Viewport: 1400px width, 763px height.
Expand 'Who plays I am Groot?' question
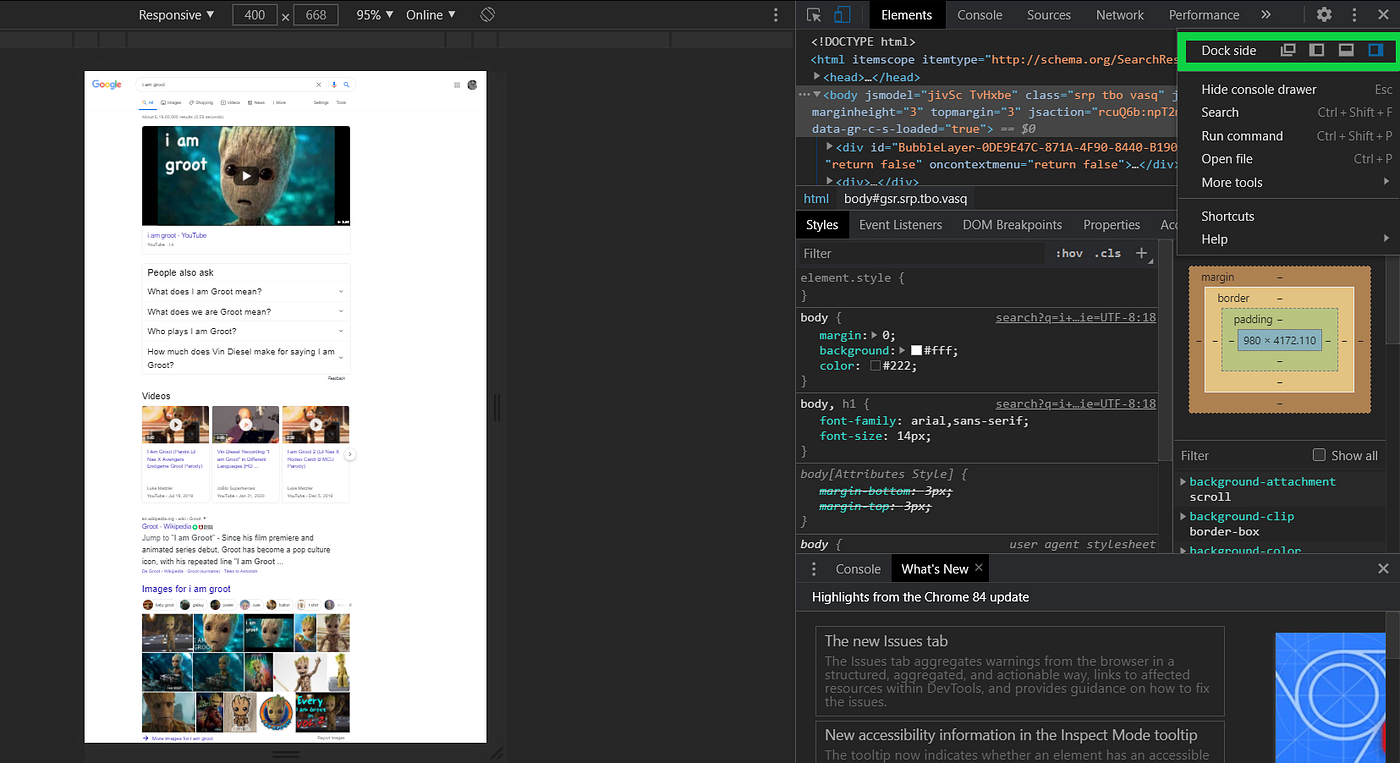coord(246,331)
